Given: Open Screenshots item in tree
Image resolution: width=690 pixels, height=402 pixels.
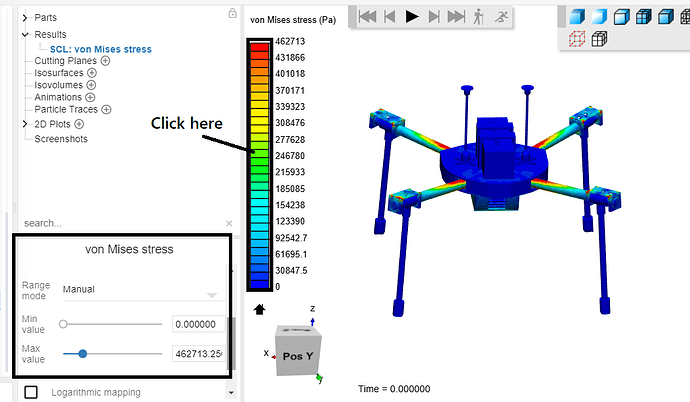Looking at the screenshot, I should click(61, 139).
